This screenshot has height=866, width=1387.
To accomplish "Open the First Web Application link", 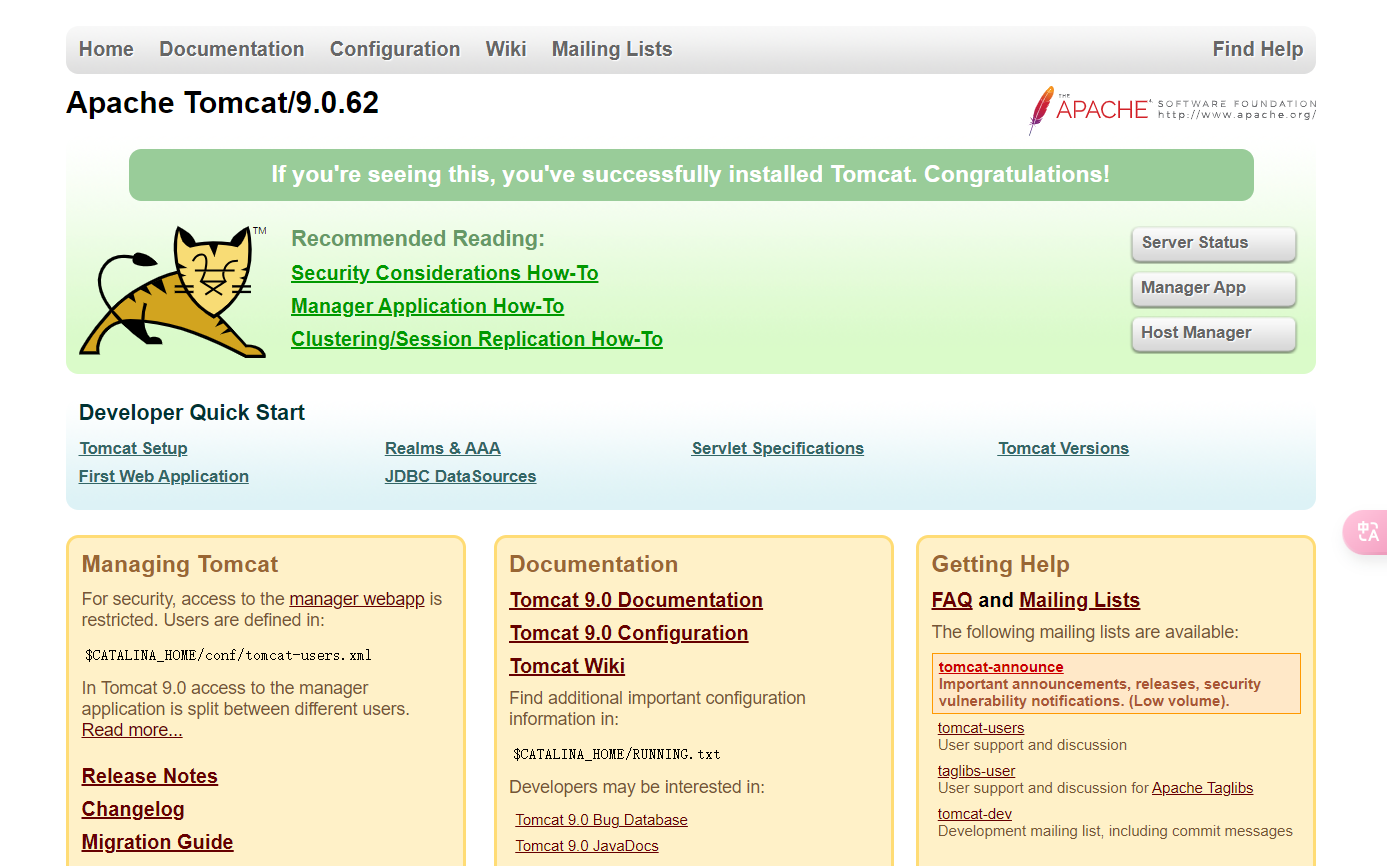I will click(x=164, y=476).
